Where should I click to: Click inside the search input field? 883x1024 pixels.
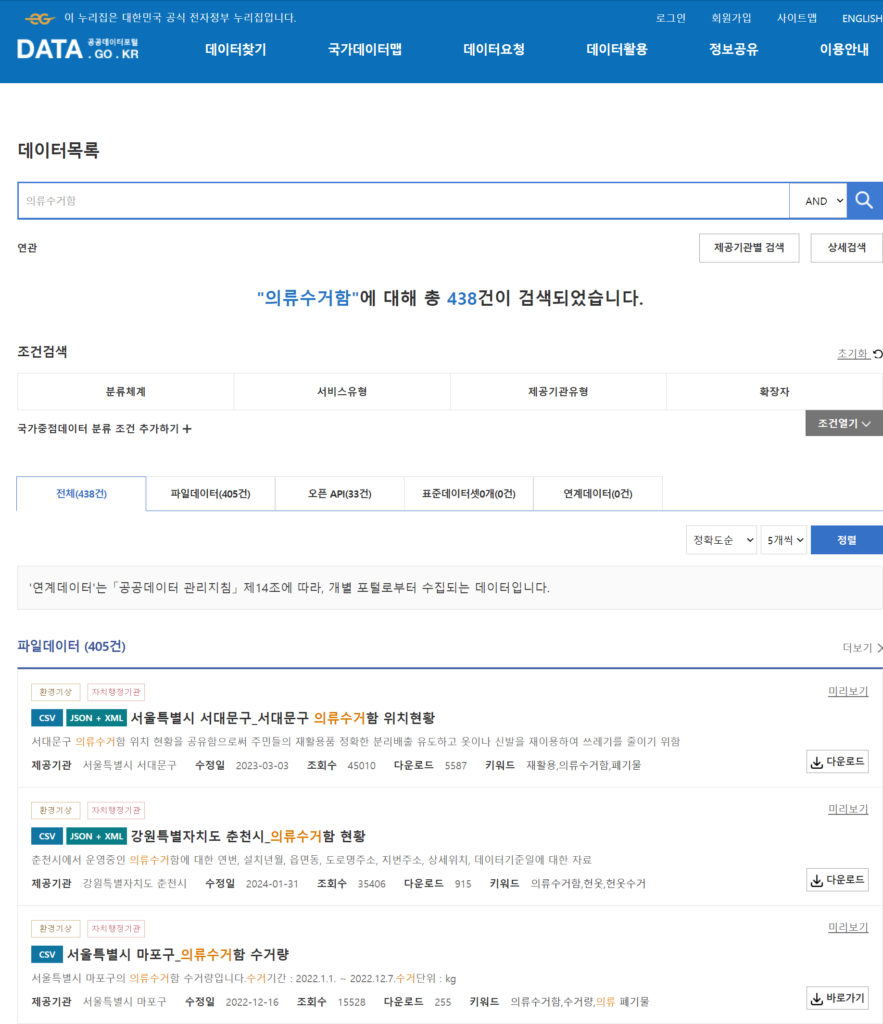(x=400, y=200)
